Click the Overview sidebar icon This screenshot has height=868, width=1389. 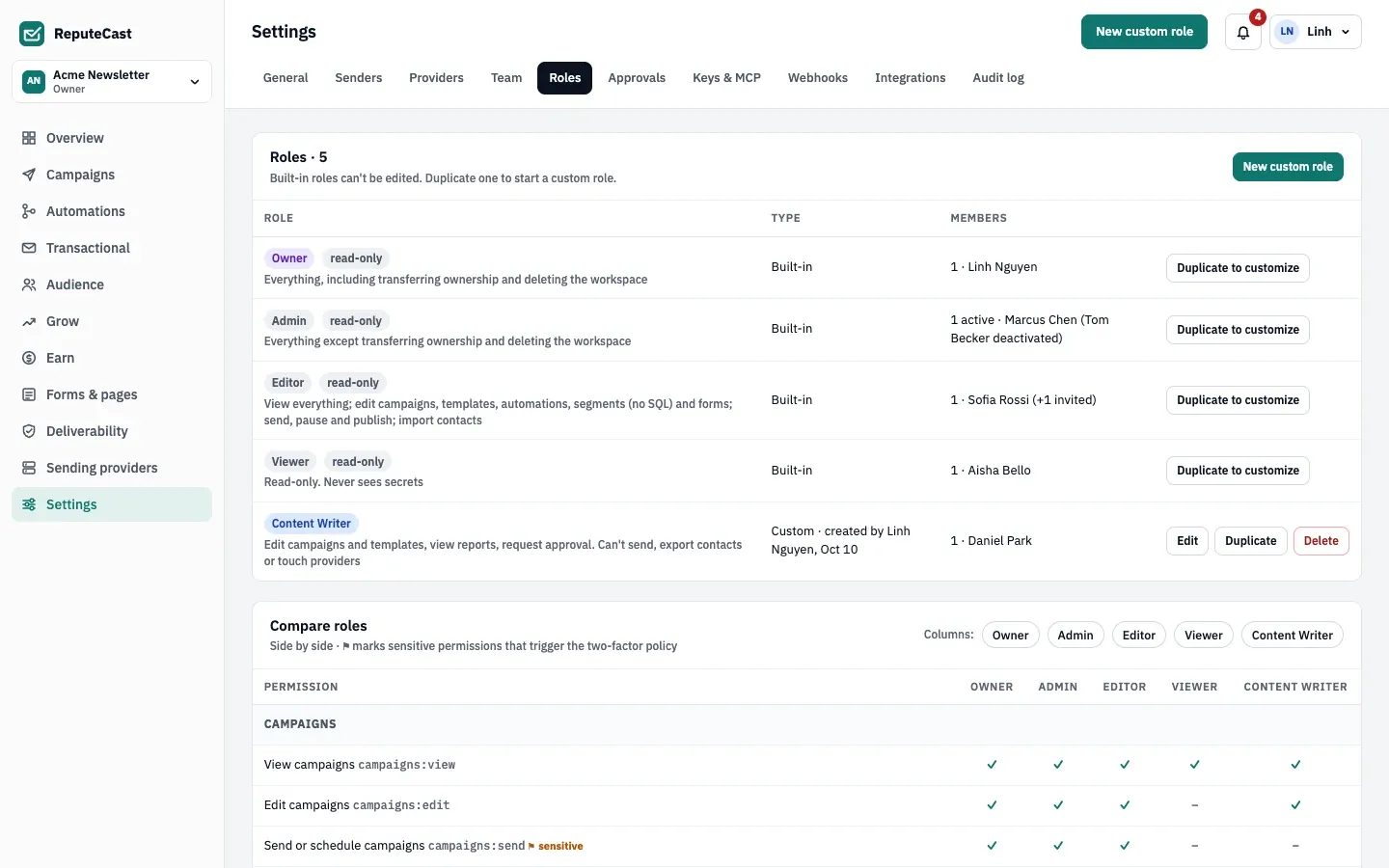(29, 138)
